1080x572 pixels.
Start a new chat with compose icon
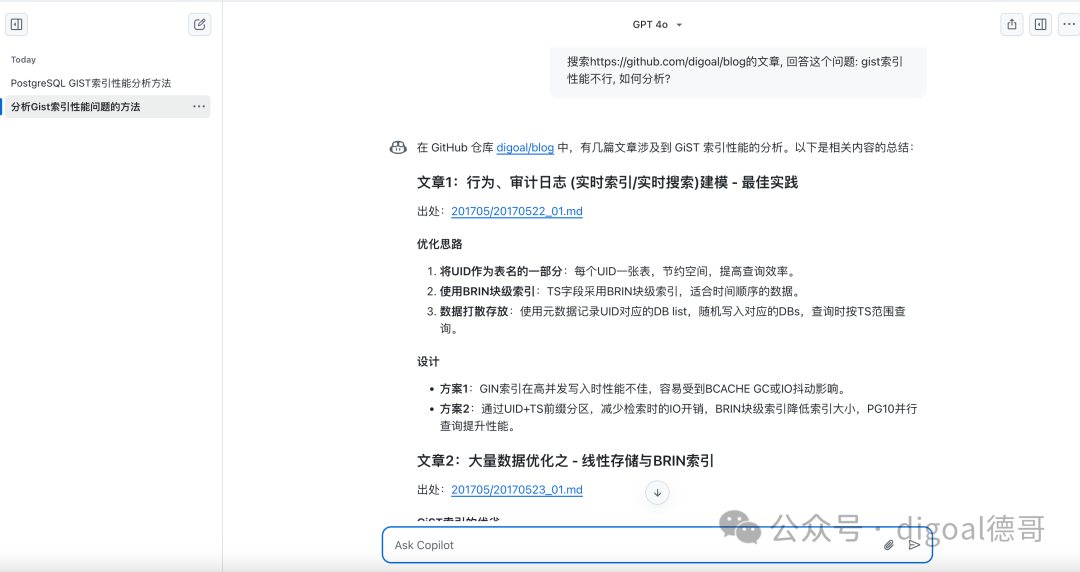click(x=199, y=25)
